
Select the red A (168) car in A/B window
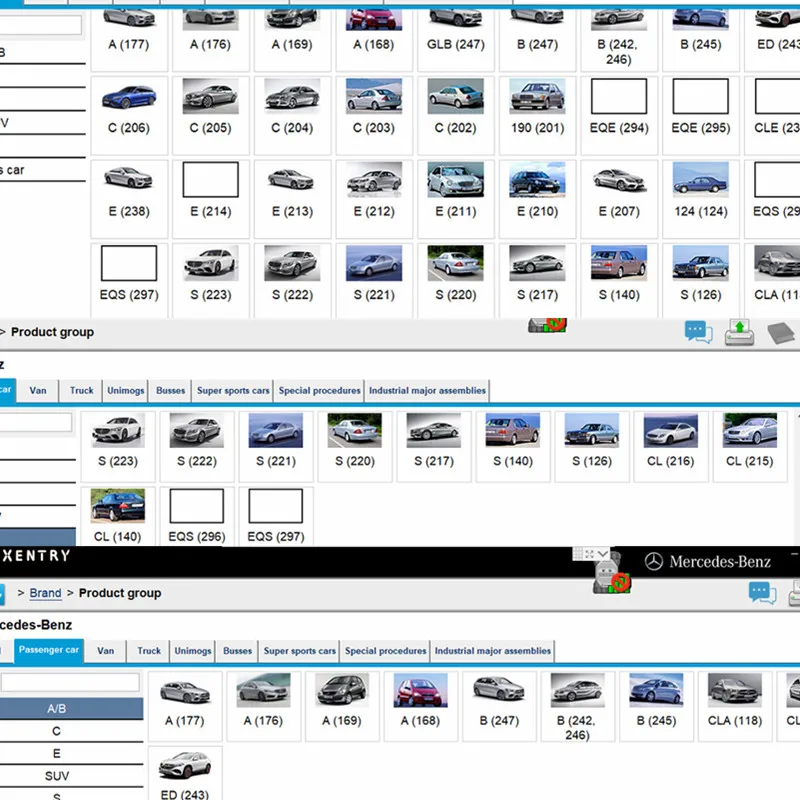point(420,706)
